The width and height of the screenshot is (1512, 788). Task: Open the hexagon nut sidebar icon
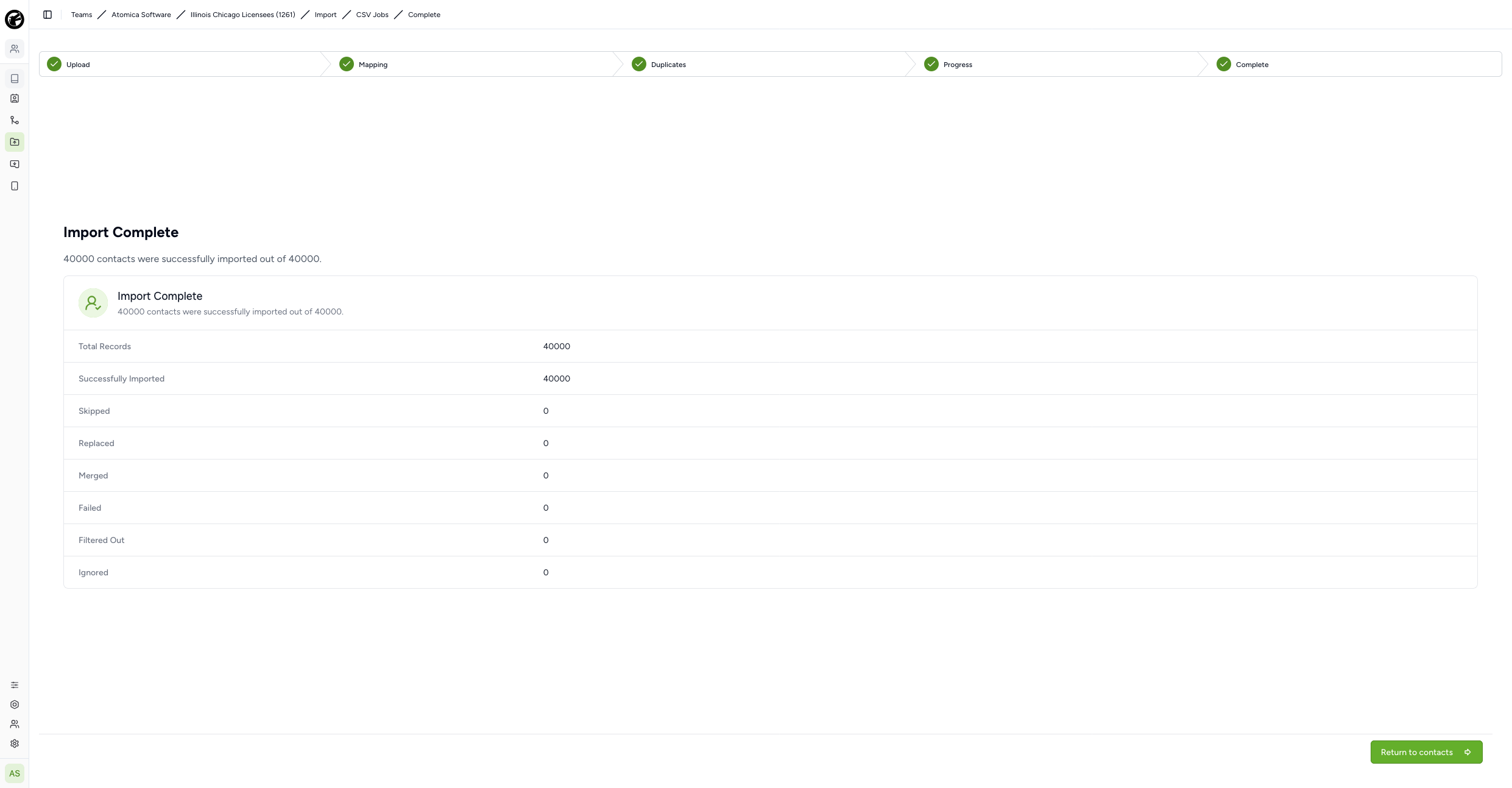coord(15,705)
